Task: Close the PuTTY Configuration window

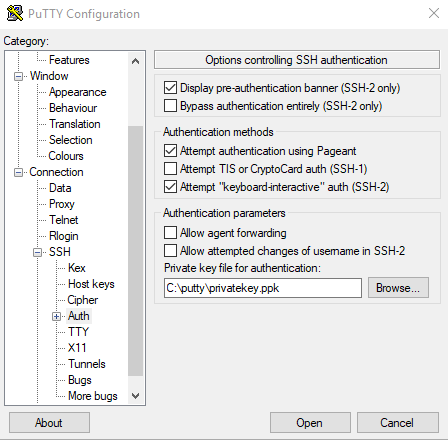Action: (434, 13)
